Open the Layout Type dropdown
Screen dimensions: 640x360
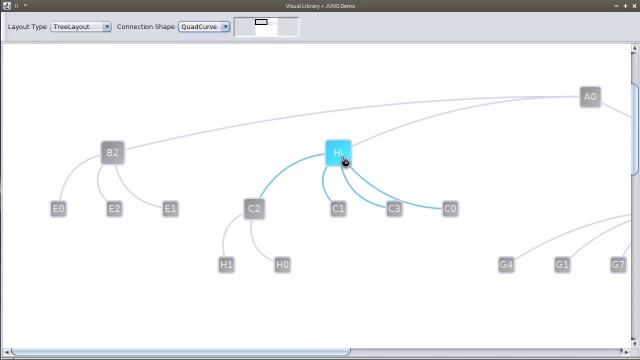pyautogui.click(x=81, y=27)
